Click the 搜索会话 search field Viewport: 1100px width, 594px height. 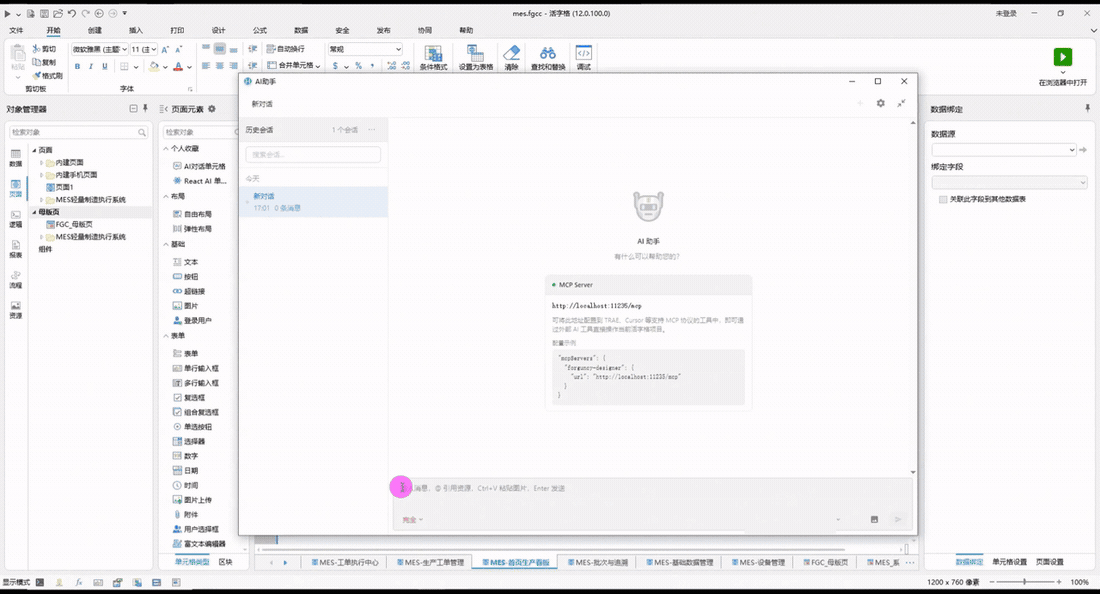click(x=313, y=154)
